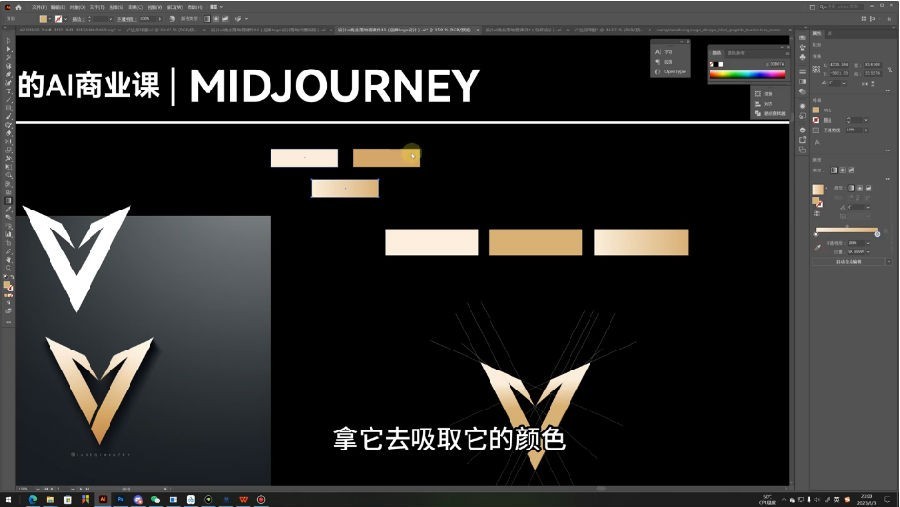900x507 pixels.
Task: Open the 文件(F) File menu
Action: pos(40,7)
